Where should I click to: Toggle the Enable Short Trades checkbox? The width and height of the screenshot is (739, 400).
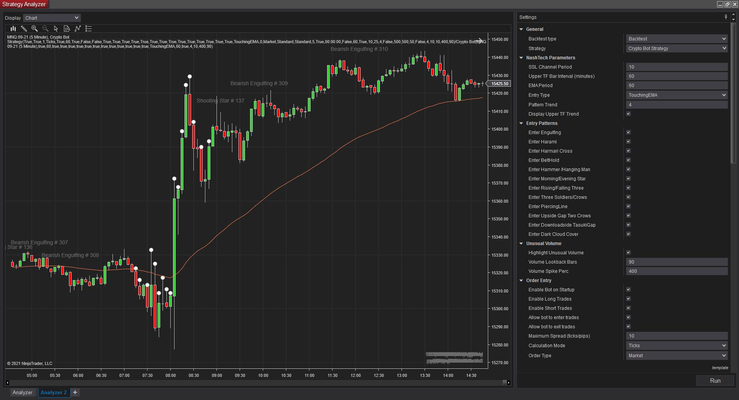[x=627, y=308]
